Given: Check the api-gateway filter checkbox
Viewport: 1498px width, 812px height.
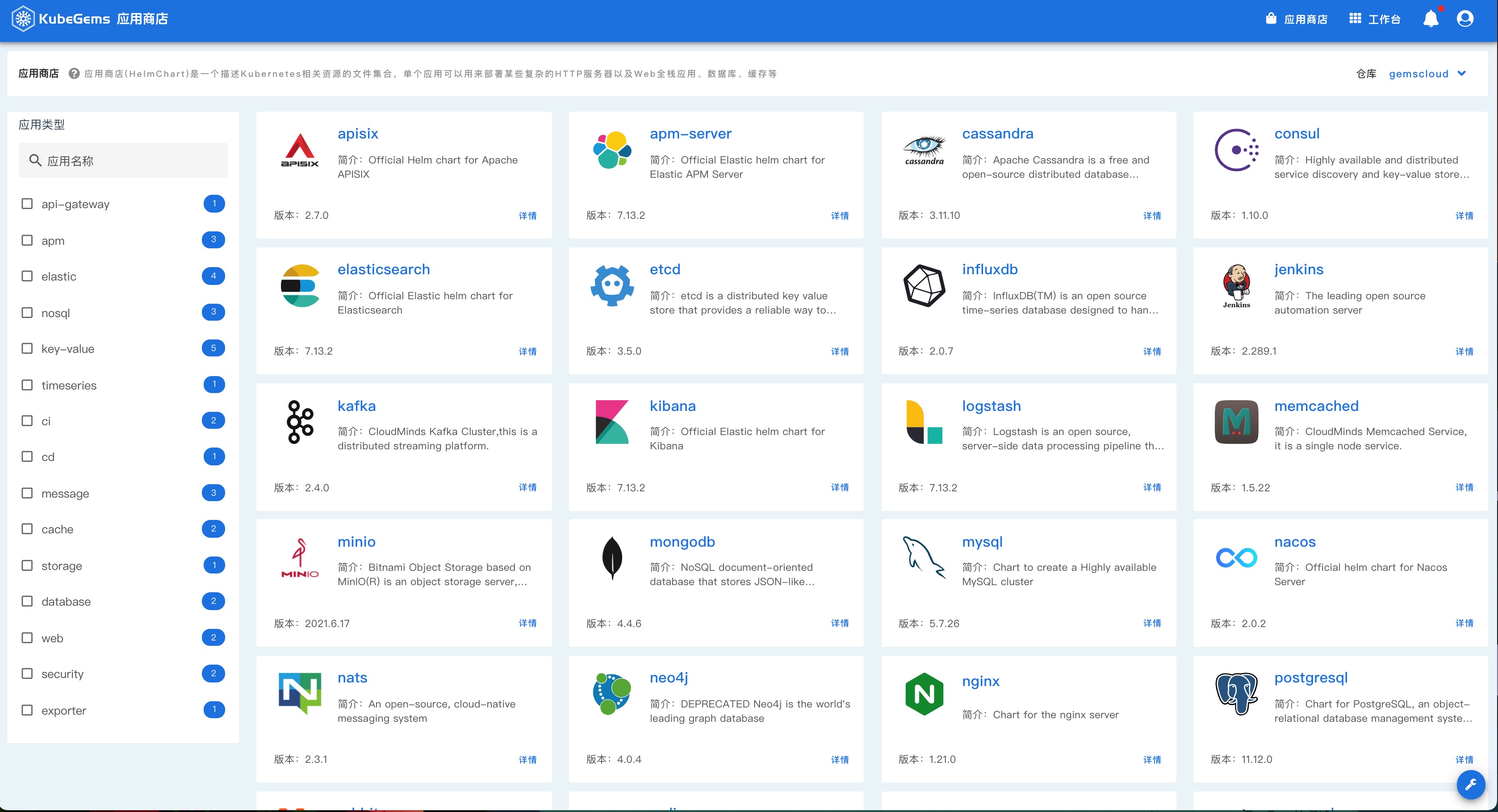Looking at the screenshot, I should click(x=27, y=204).
